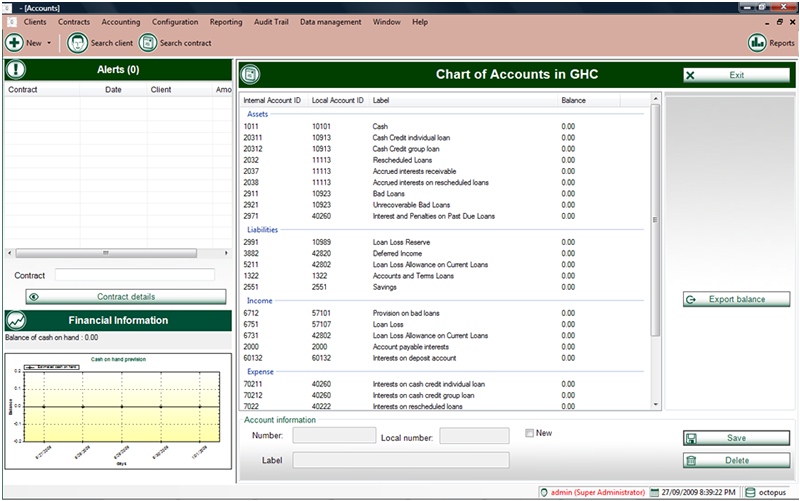Click the Contract details button
Image resolution: width=800 pixels, height=501 pixels.
pyautogui.click(x=125, y=297)
